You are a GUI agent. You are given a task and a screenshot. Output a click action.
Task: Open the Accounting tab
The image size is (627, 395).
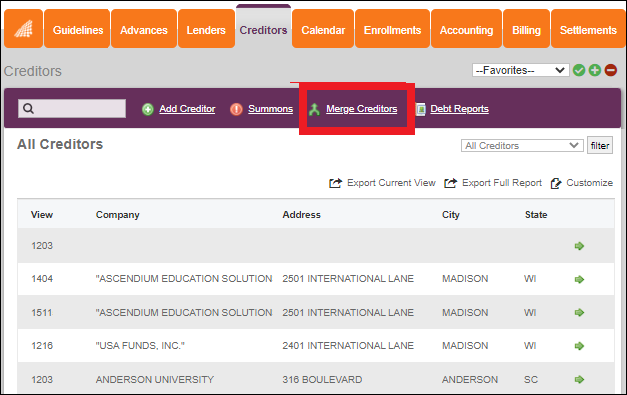[x=466, y=29]
